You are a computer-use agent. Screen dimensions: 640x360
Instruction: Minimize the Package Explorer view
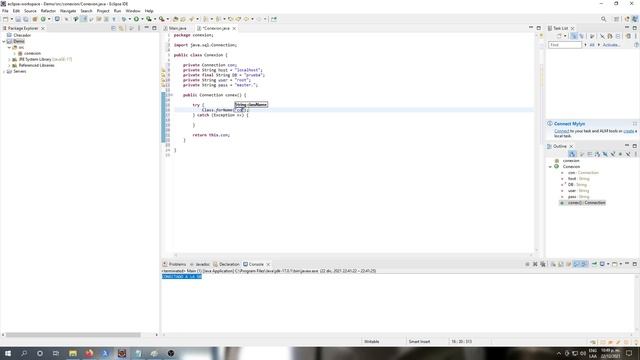(x=147, y=28)
